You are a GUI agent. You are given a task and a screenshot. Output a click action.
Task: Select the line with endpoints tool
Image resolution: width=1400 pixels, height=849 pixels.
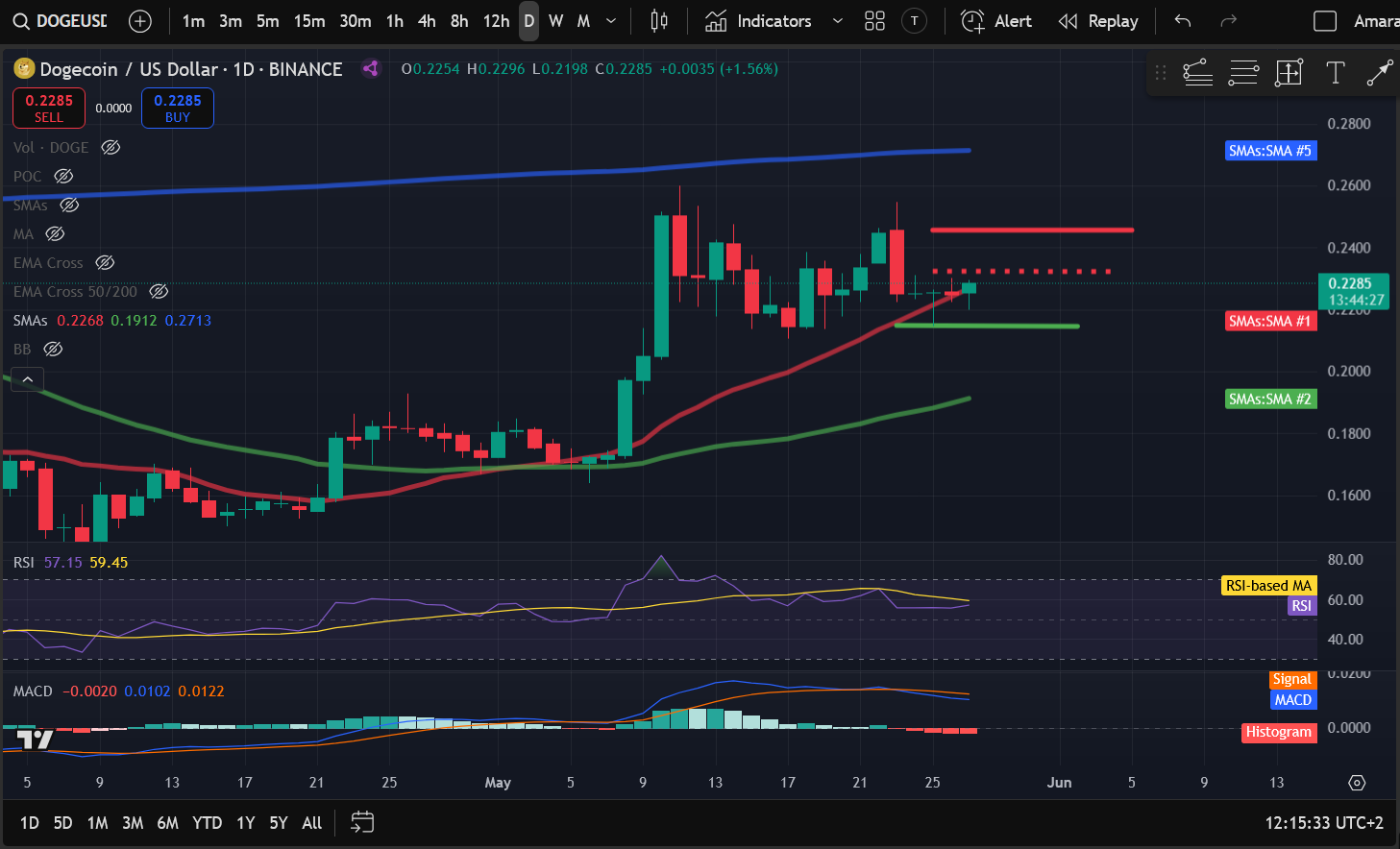(x=1380, y=72)
